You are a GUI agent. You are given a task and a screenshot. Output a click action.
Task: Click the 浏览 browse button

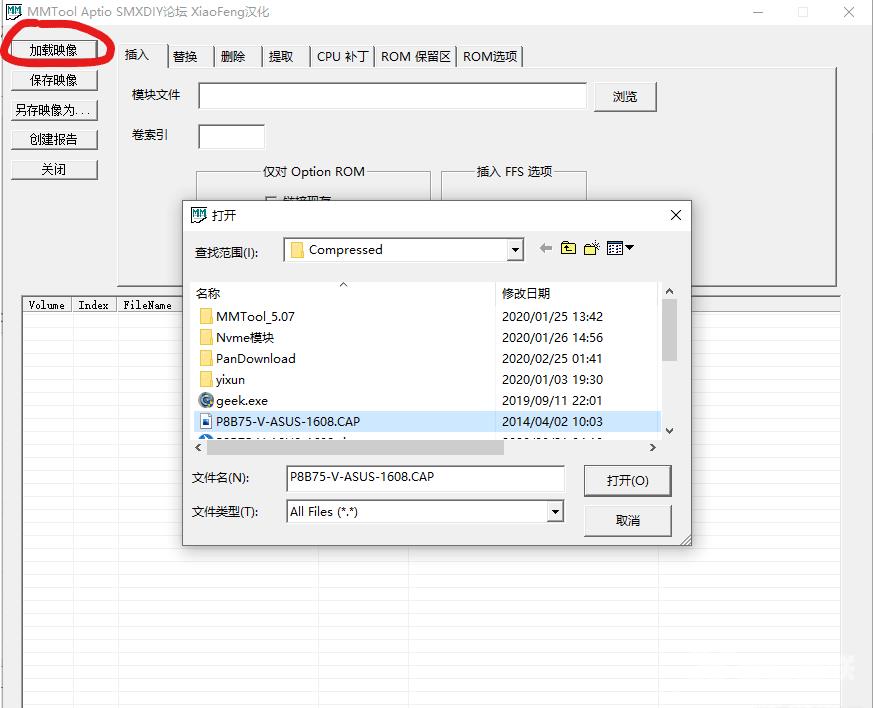pyautogui.click(x=625, y=97)
